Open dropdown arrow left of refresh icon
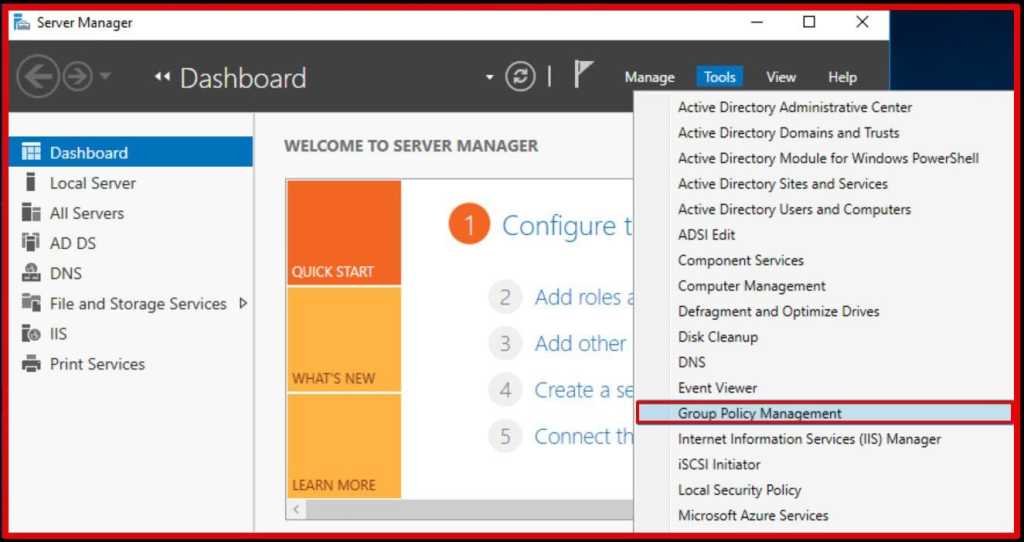Screen dimensions: 1024x542 (x=489, y=78)
